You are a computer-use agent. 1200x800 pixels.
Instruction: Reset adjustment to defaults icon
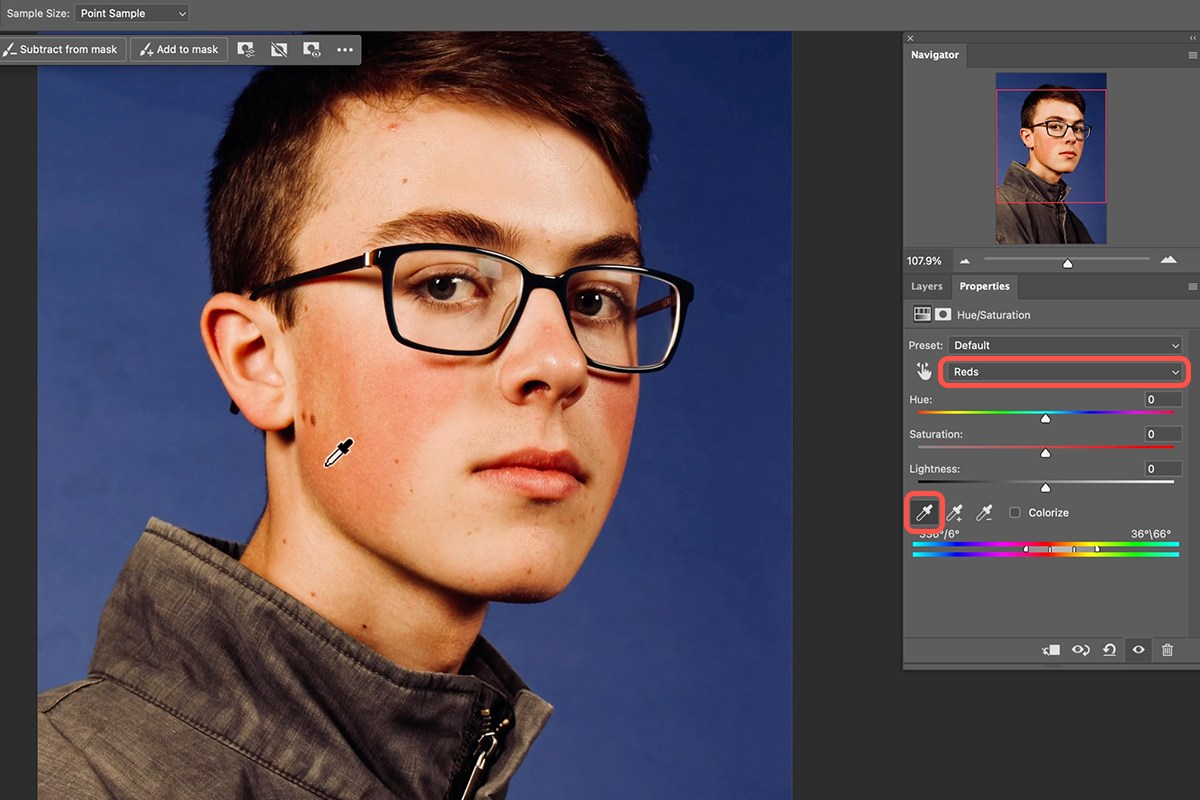1109,650
